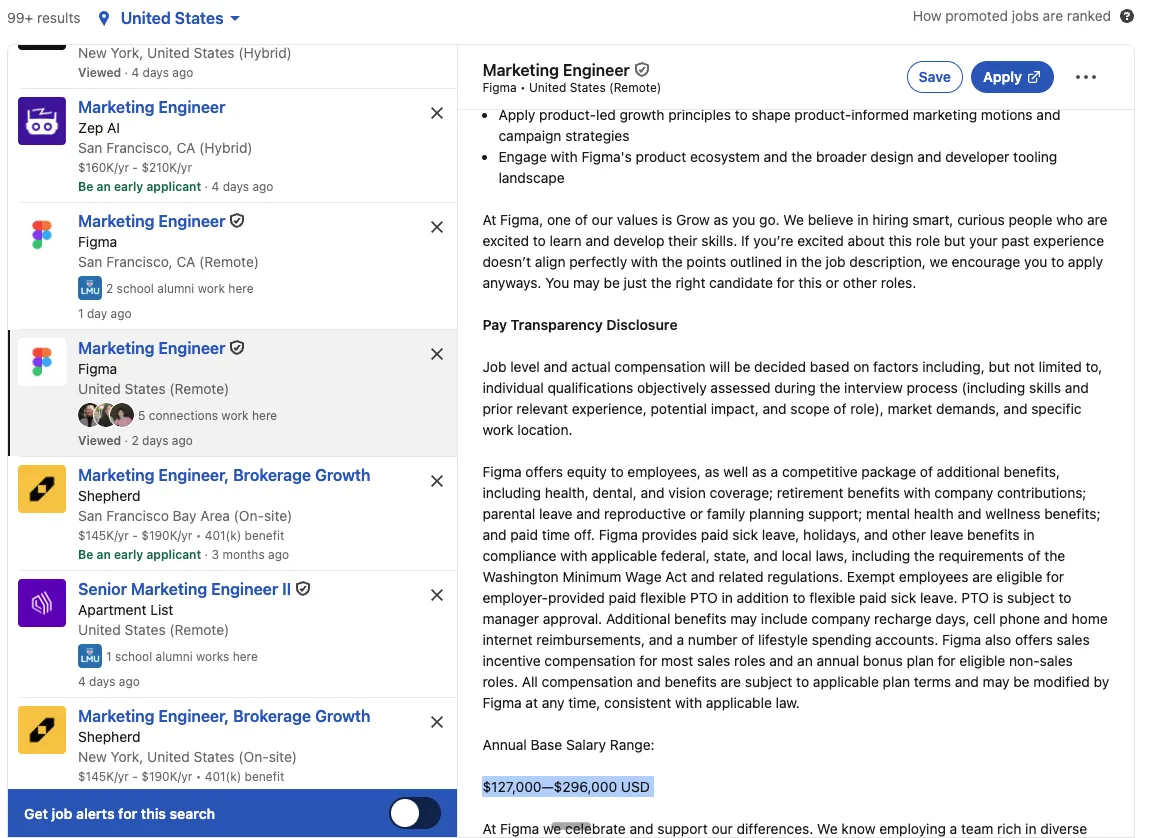Click the $160K/yr - $210K/yr salary text

coord(135,168)
